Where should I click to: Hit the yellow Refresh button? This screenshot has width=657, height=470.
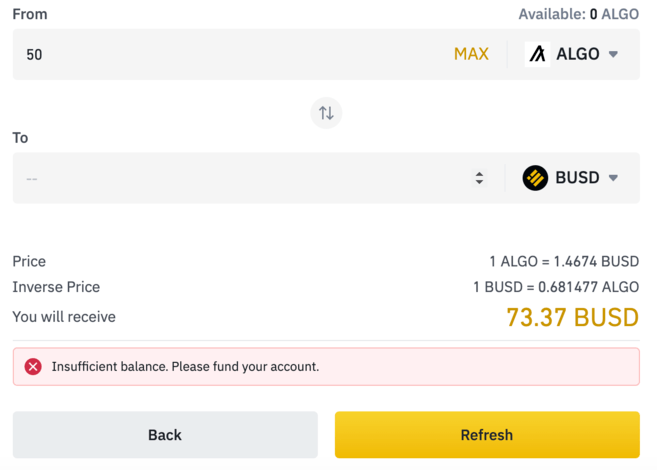487,435
